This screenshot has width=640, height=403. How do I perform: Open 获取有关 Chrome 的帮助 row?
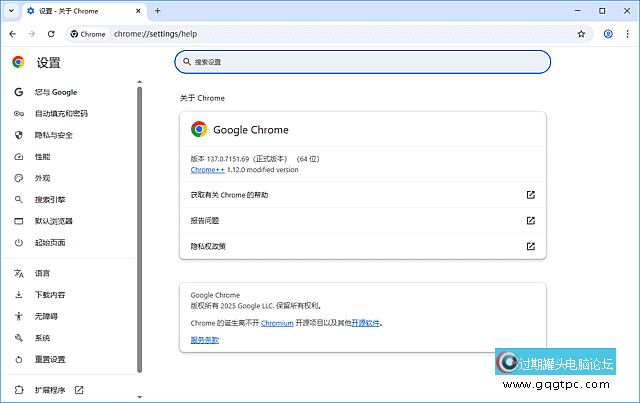pos(362,195)
